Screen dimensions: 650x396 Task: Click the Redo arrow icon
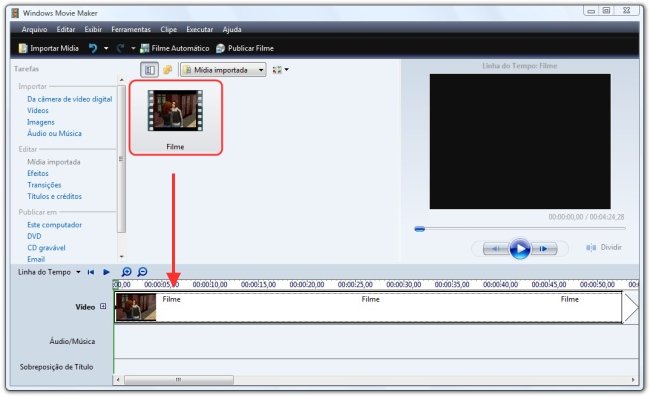click(121, 48)
